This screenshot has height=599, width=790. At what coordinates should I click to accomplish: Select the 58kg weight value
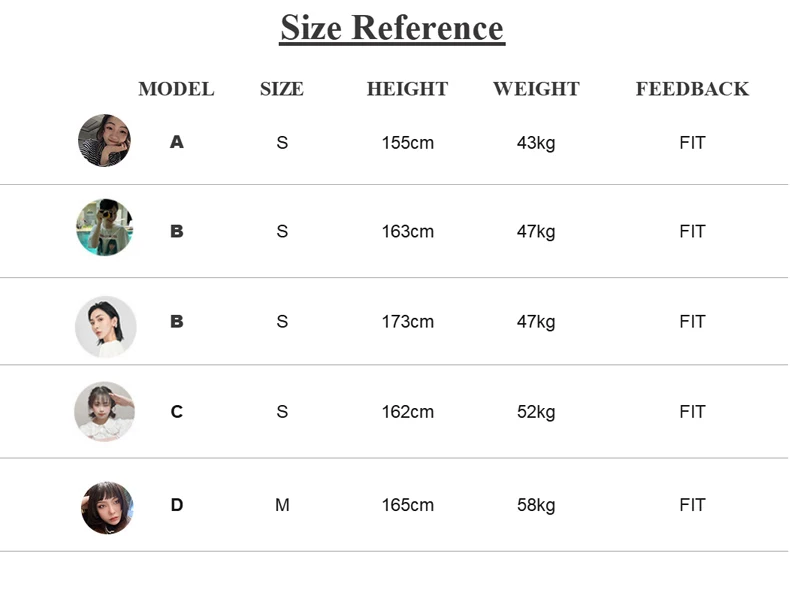536,505
